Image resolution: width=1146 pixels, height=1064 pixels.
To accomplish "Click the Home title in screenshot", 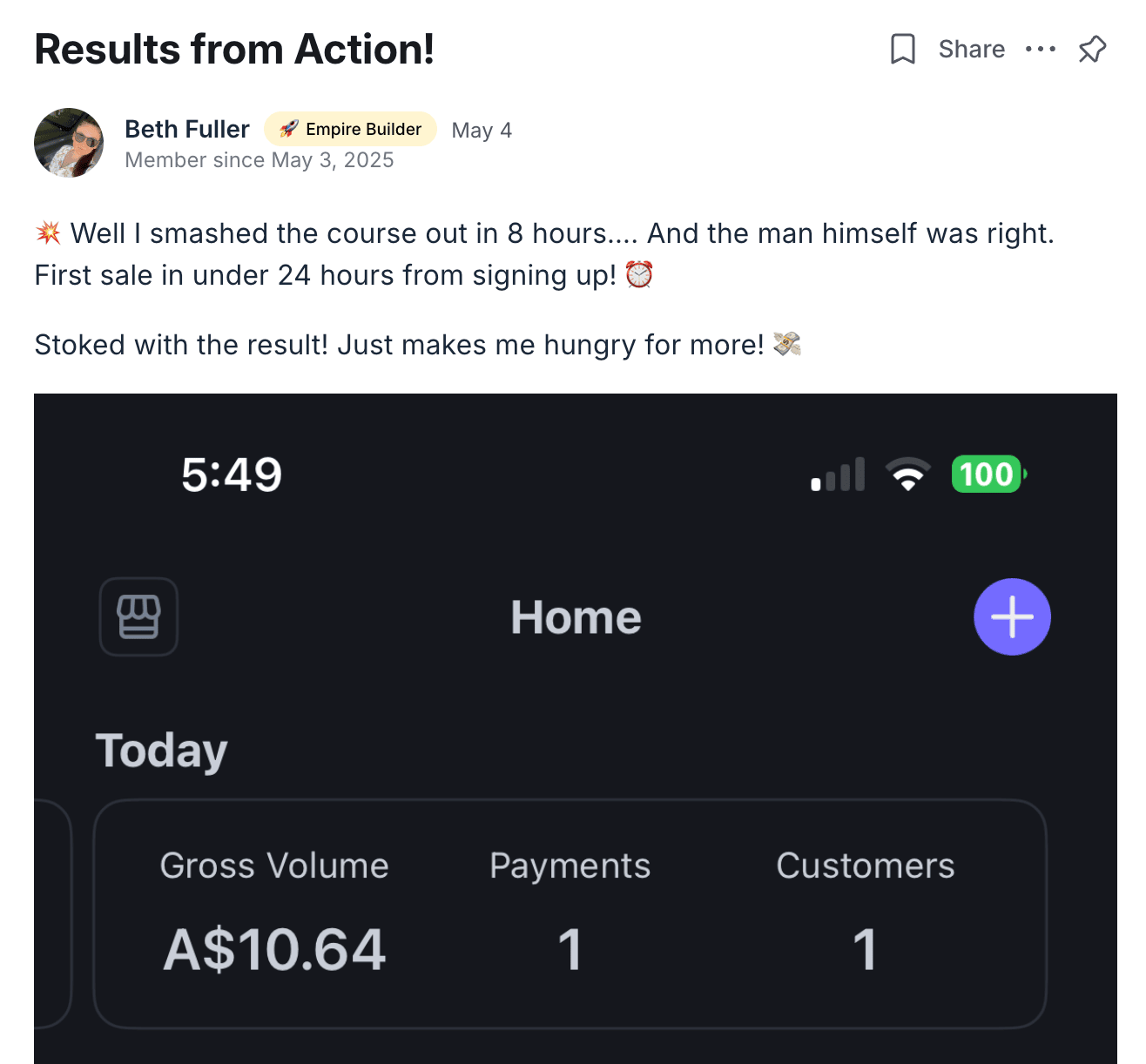I will (x=576, y=617).
